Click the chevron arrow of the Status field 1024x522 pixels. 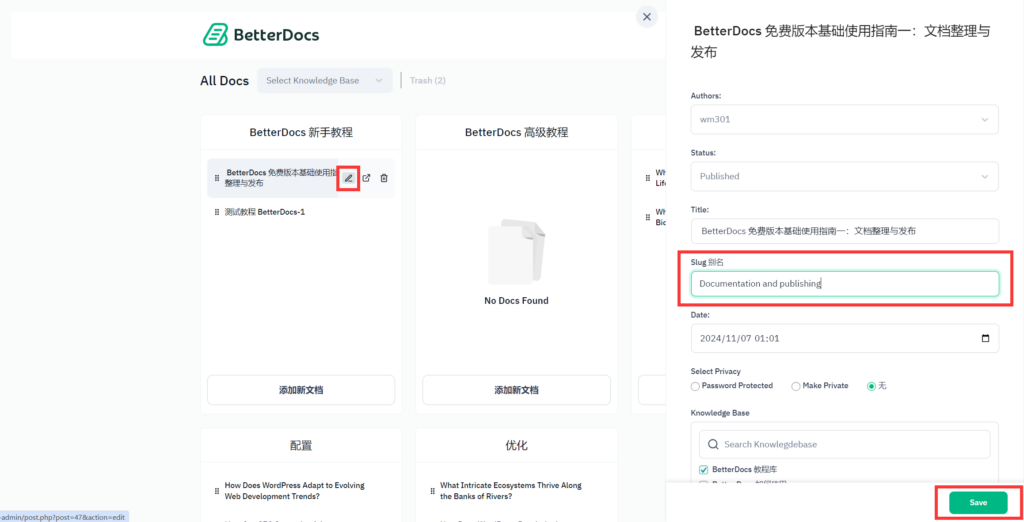click(985, 176)
